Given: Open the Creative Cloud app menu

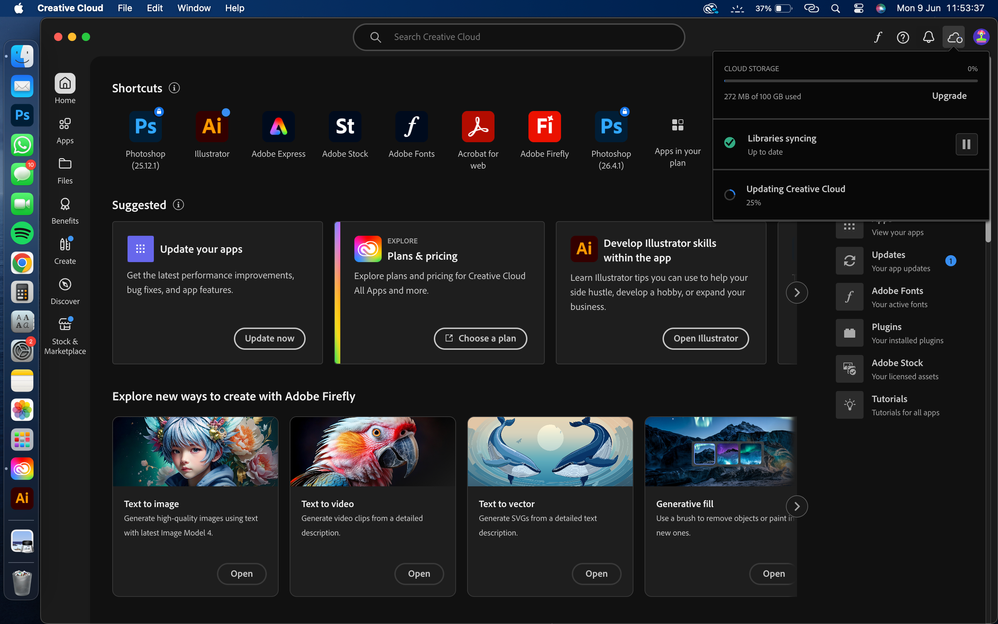Looking at the screenshot, I should coord(70,8).
